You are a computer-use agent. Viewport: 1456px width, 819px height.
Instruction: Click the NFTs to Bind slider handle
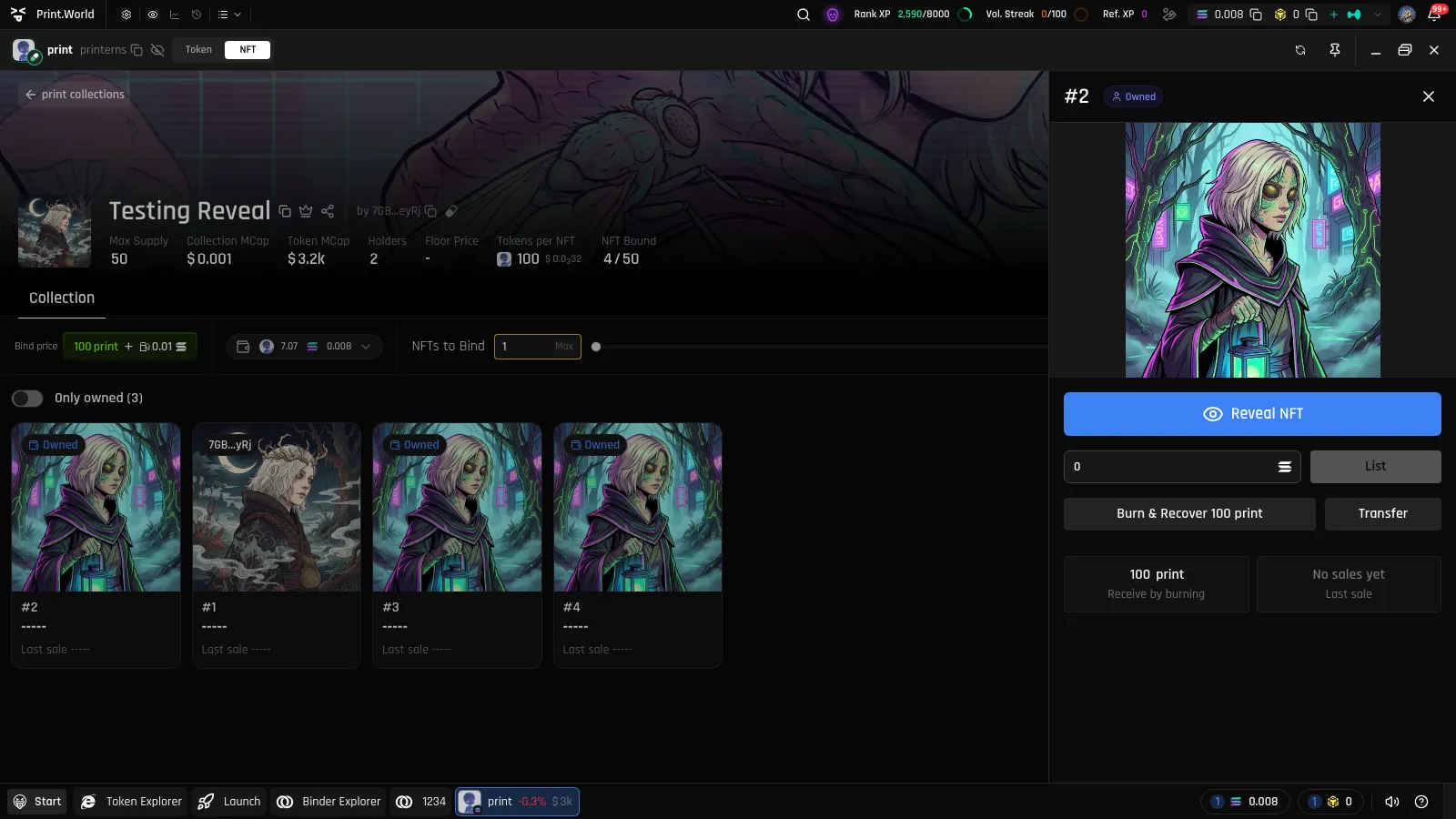point(596,347)
